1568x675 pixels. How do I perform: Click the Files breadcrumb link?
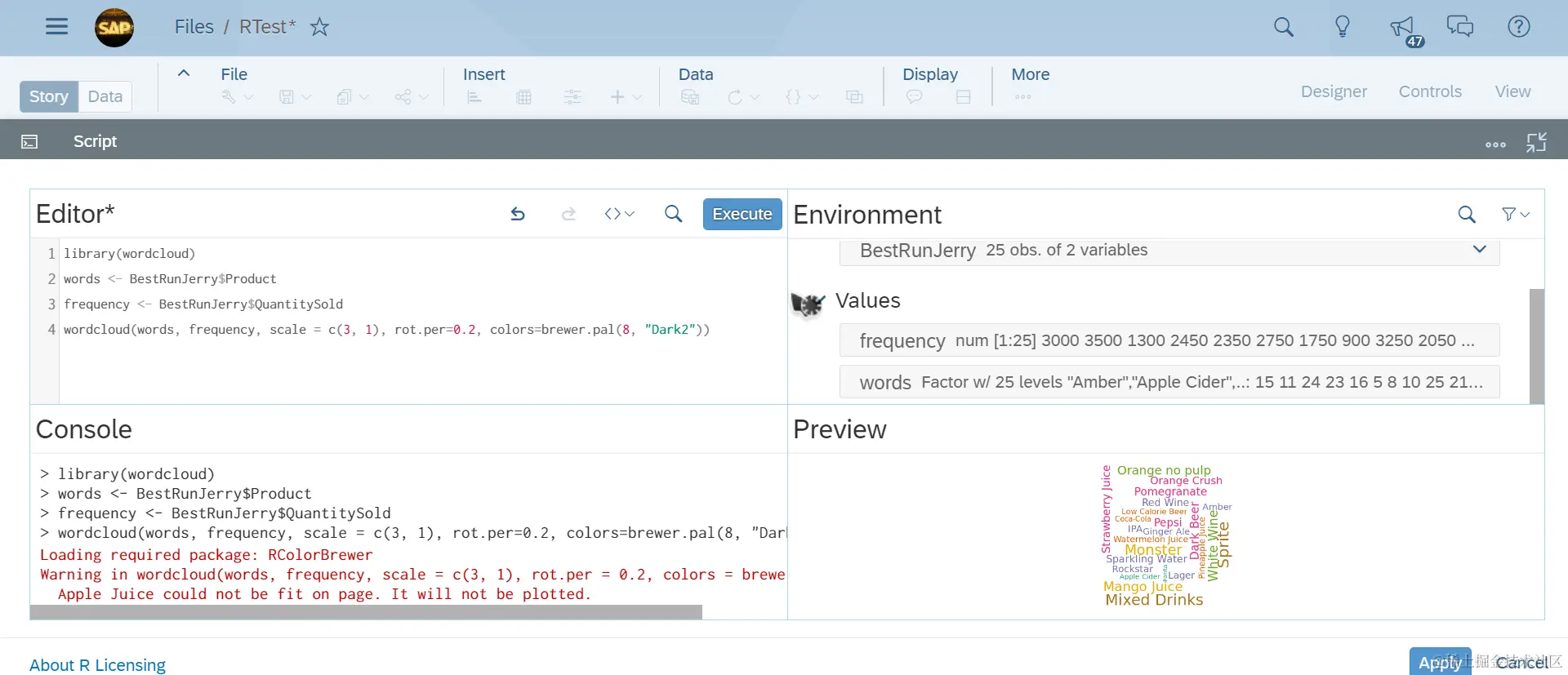[x=194, y=27]
